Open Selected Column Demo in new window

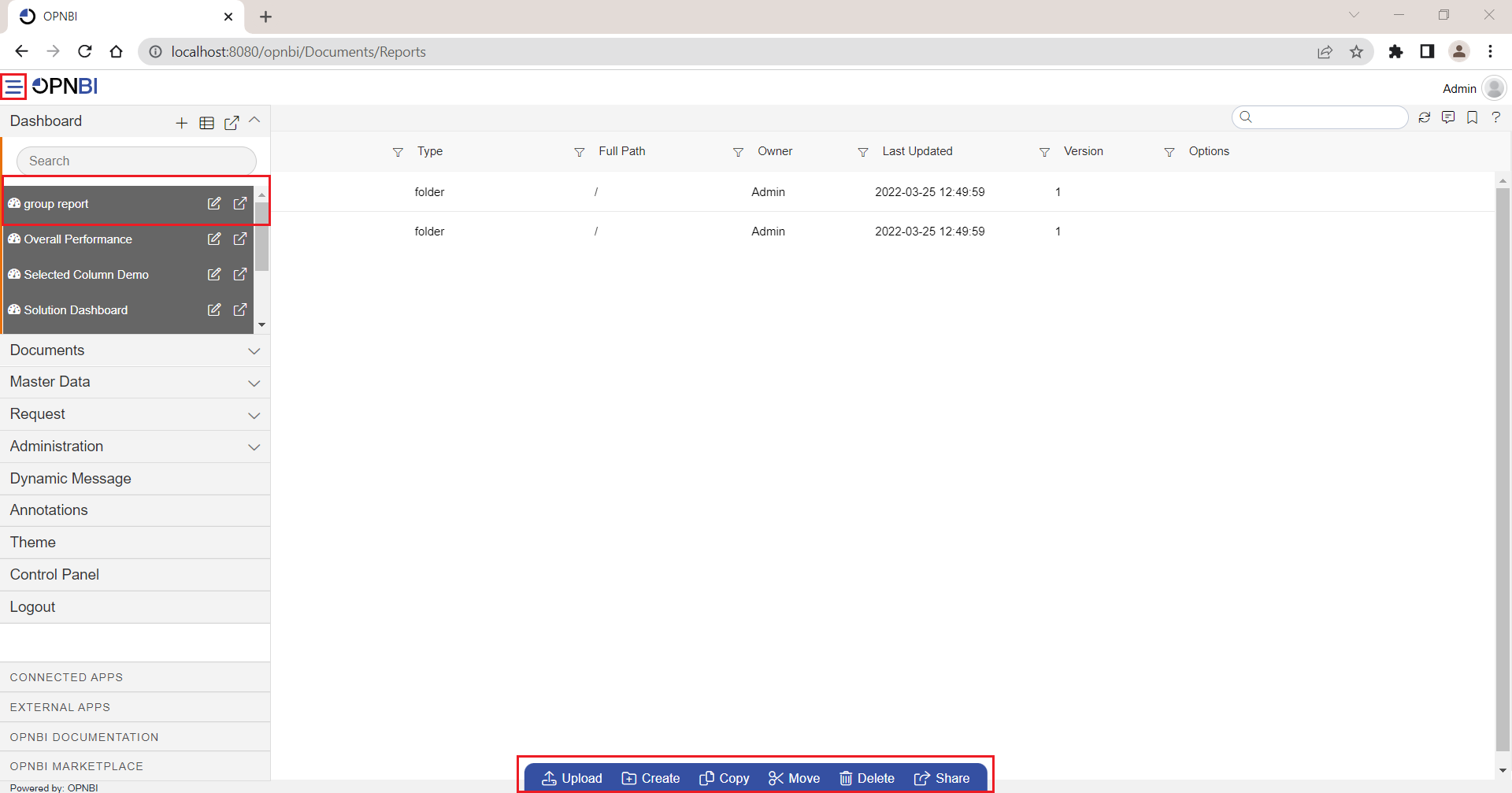tap(240, 274)
